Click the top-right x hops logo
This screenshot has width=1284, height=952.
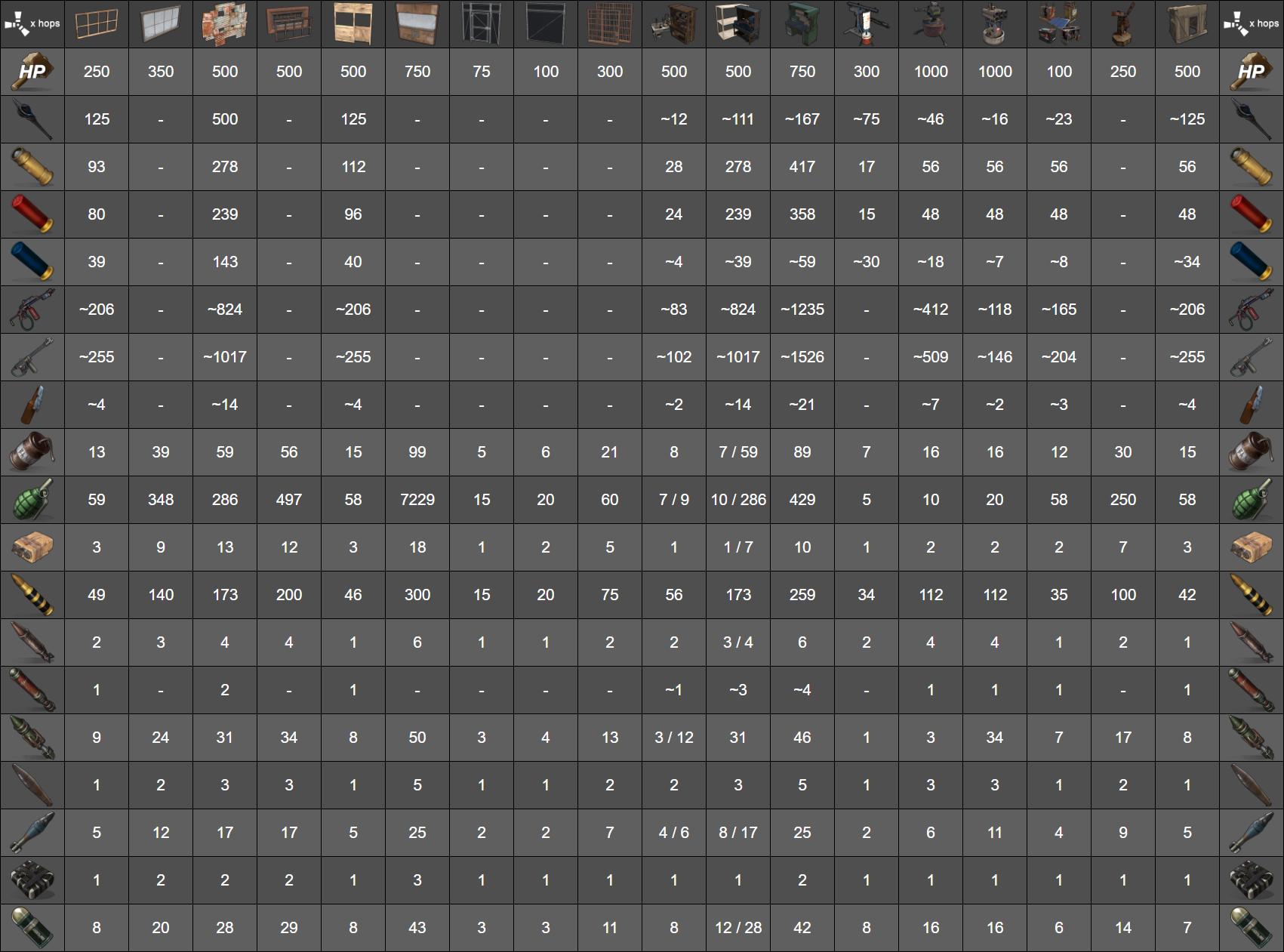pyautogui.click(x=1252, y=23)
